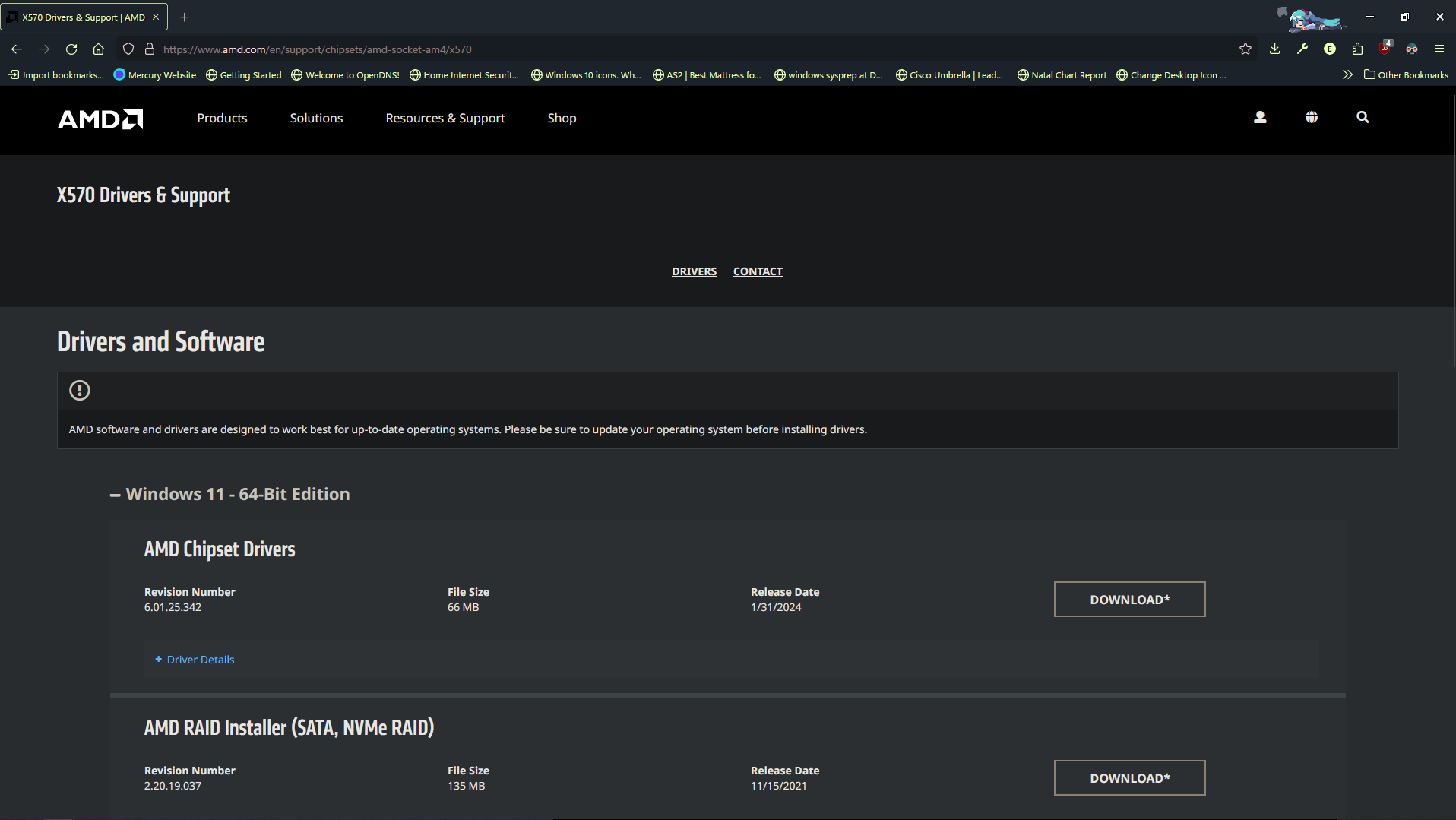Open the browser hamburger menu
The width and height of the screenshot is (1456, 820).
1439,49
